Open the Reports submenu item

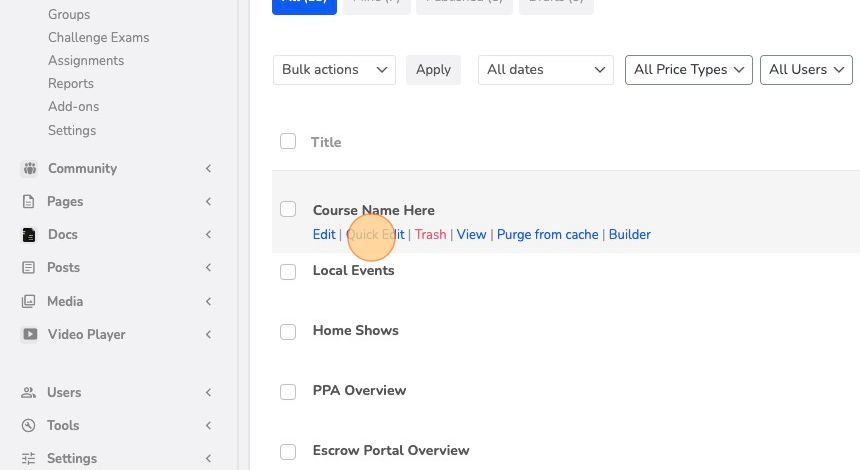pyautogui.click(x=71, y=83)
